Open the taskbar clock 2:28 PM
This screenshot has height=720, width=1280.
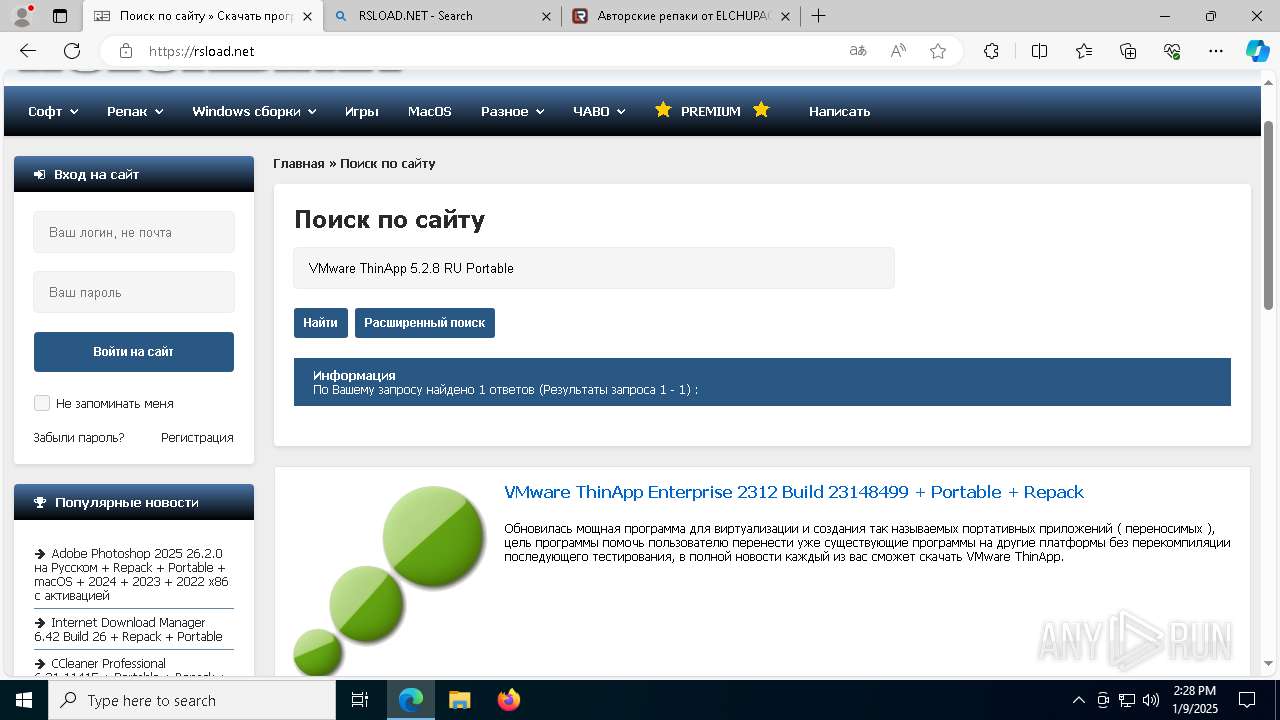click(x=1193, y=700)
